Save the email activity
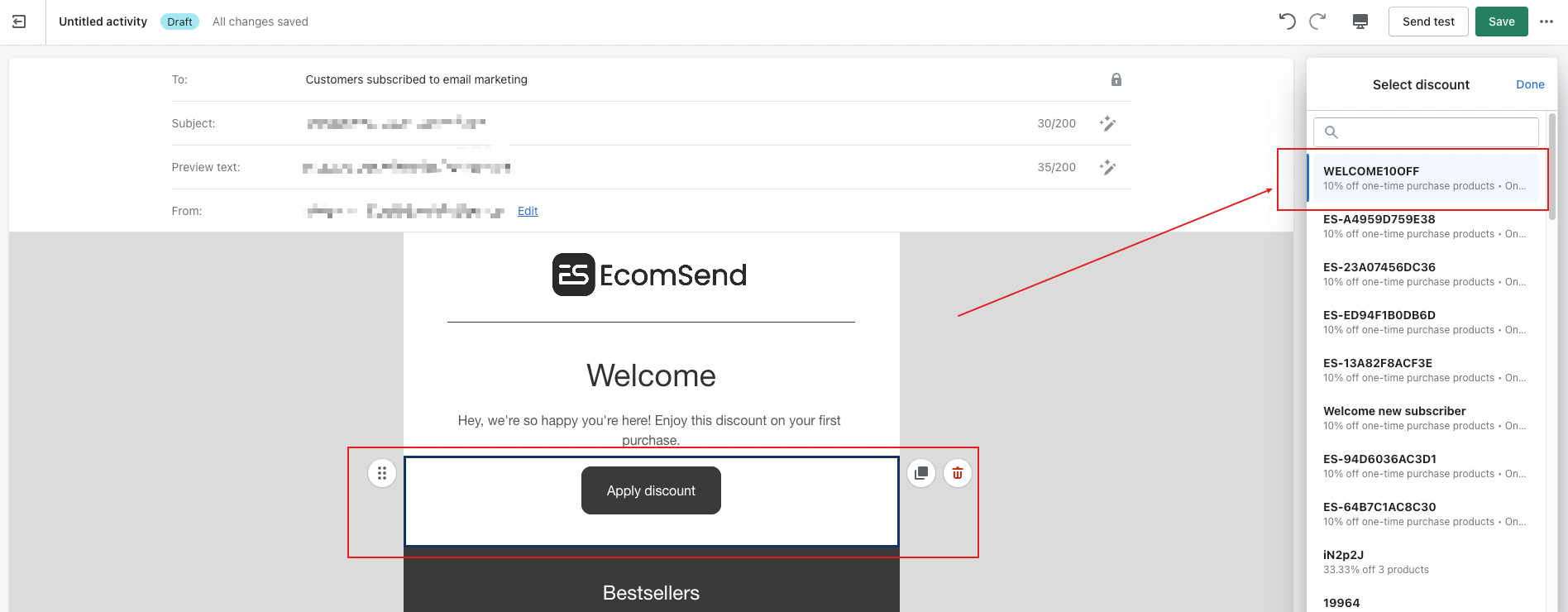The width and height of the screenshot is (1568, 612). [1501, 22]
